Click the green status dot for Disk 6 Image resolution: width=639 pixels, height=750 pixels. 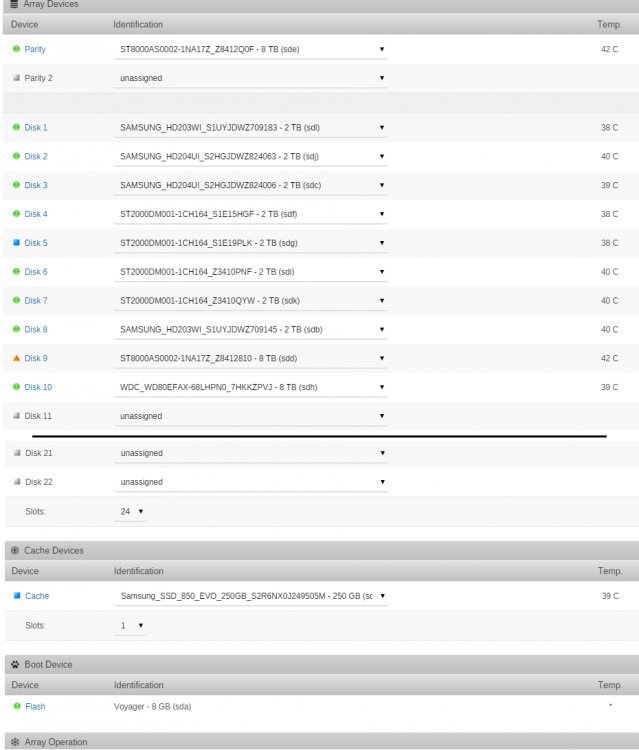tap(16, 271)
